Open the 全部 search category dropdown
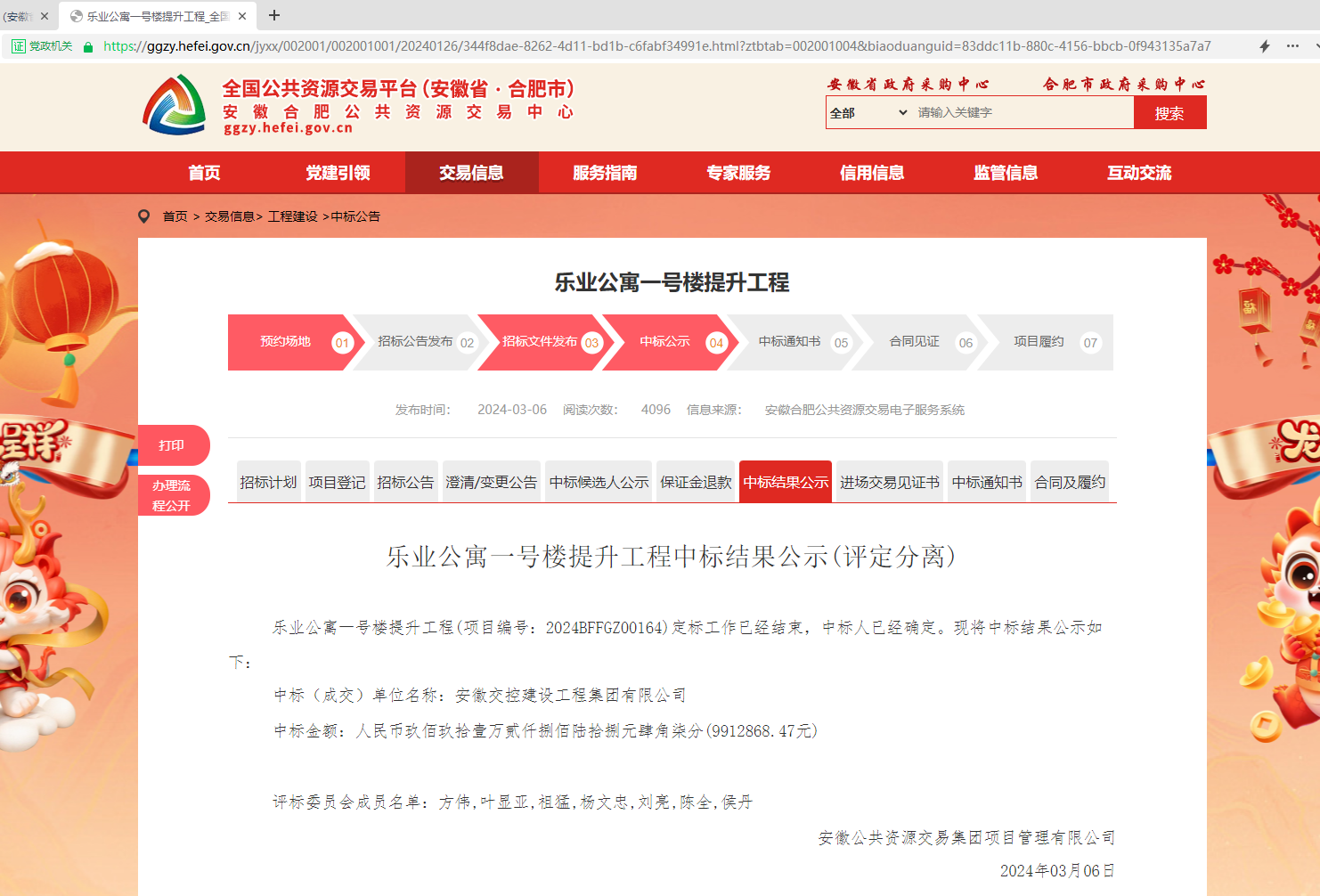This screenshot has width=1320, height=896. [867, 112]
